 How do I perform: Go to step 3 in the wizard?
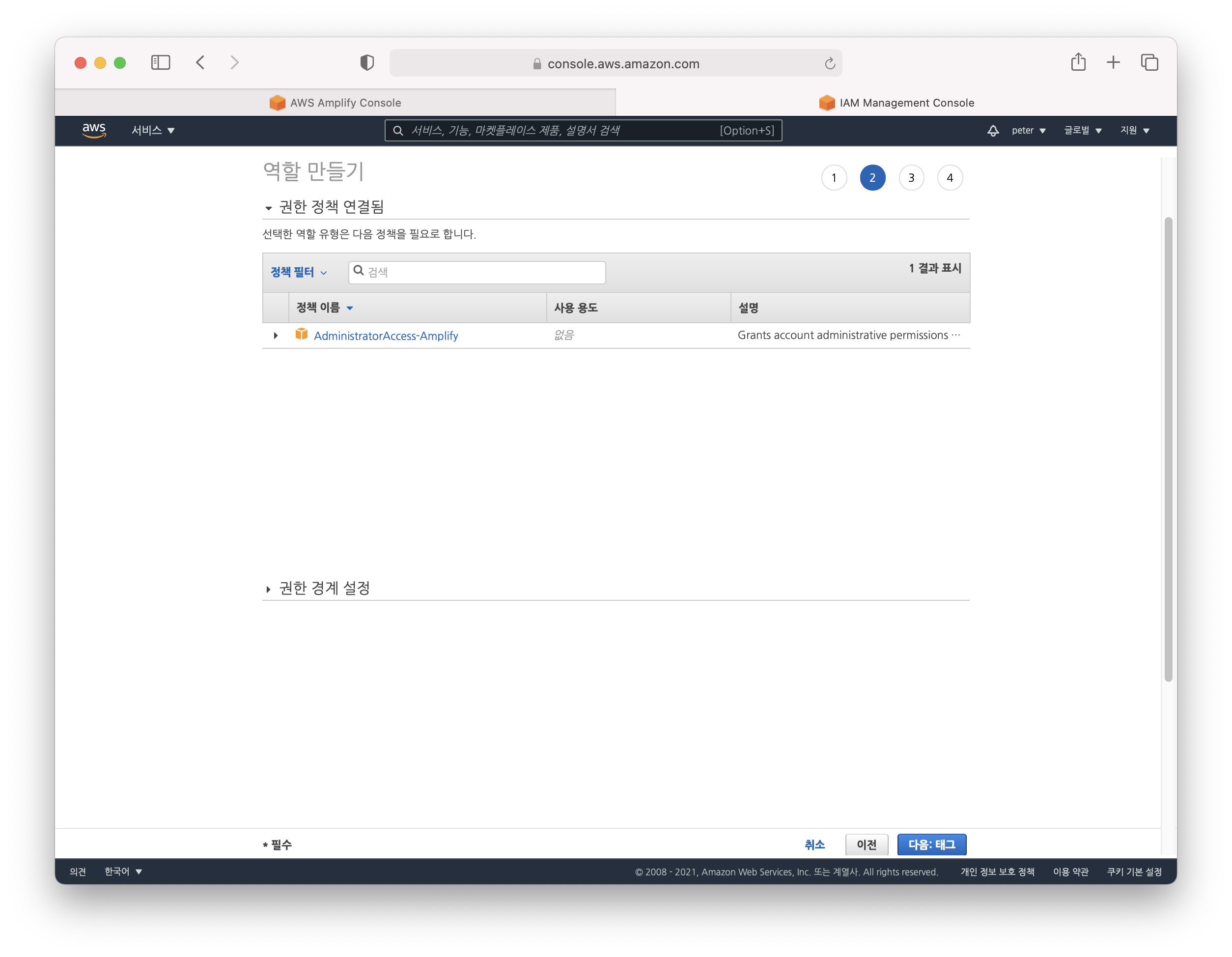click(x=910, y=178)
